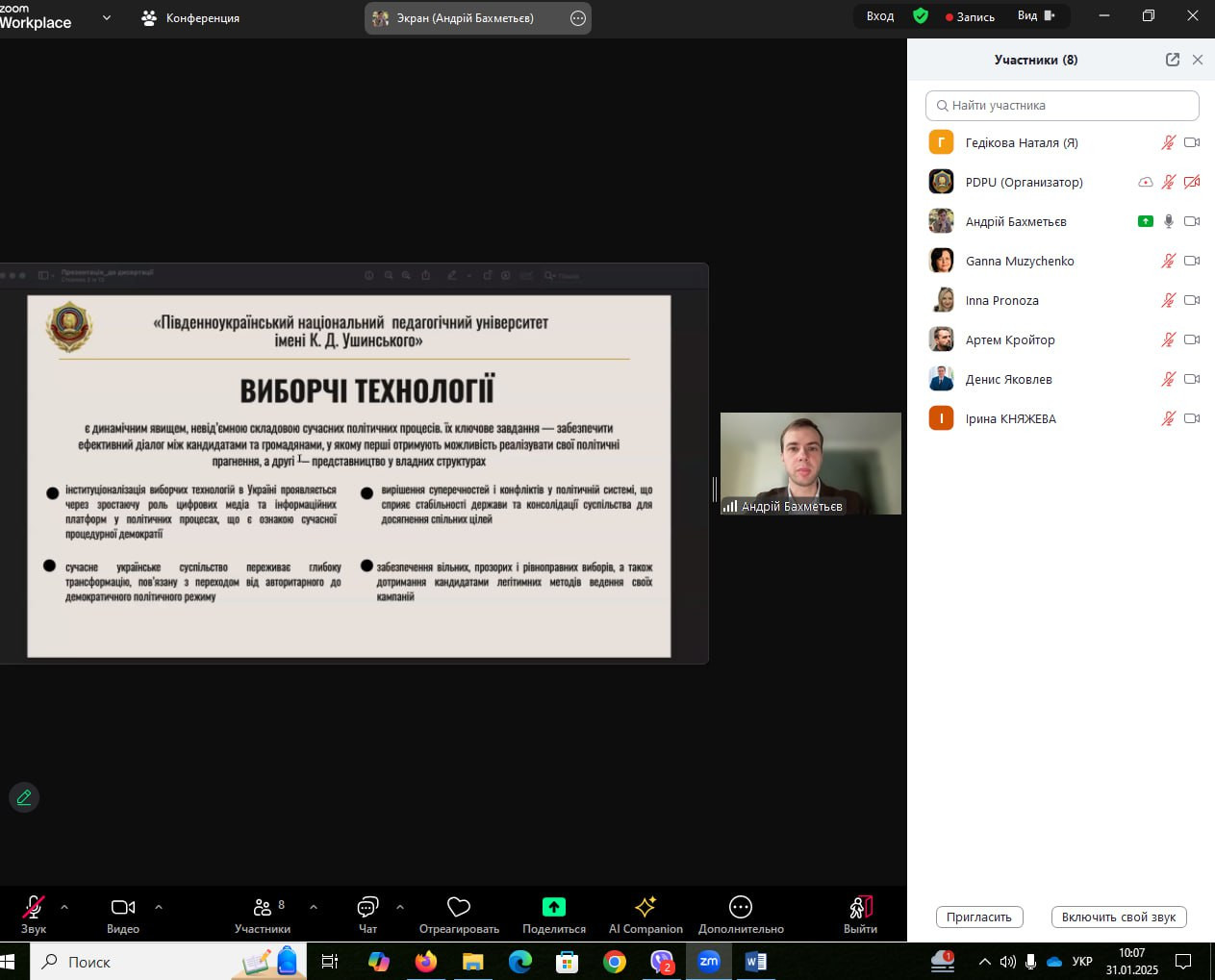Open screen share options ellipsis icon
Viewport: 1215px width, 980px height.
578,17
